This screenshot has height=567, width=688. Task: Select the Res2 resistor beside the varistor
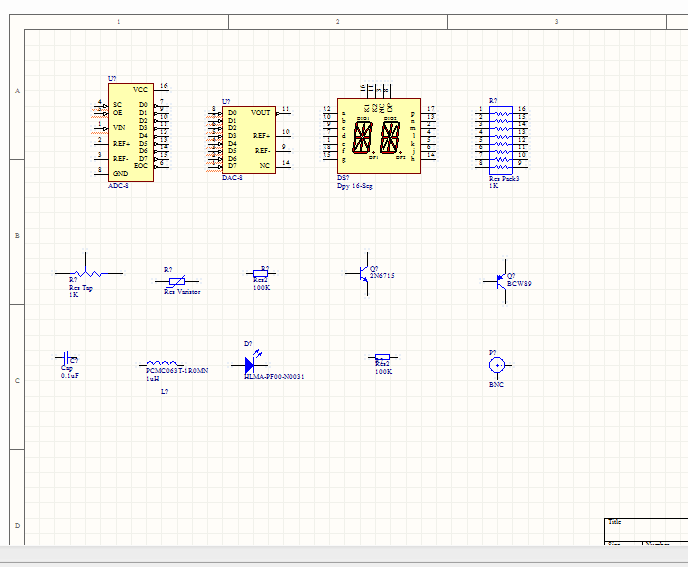(260, 273)
